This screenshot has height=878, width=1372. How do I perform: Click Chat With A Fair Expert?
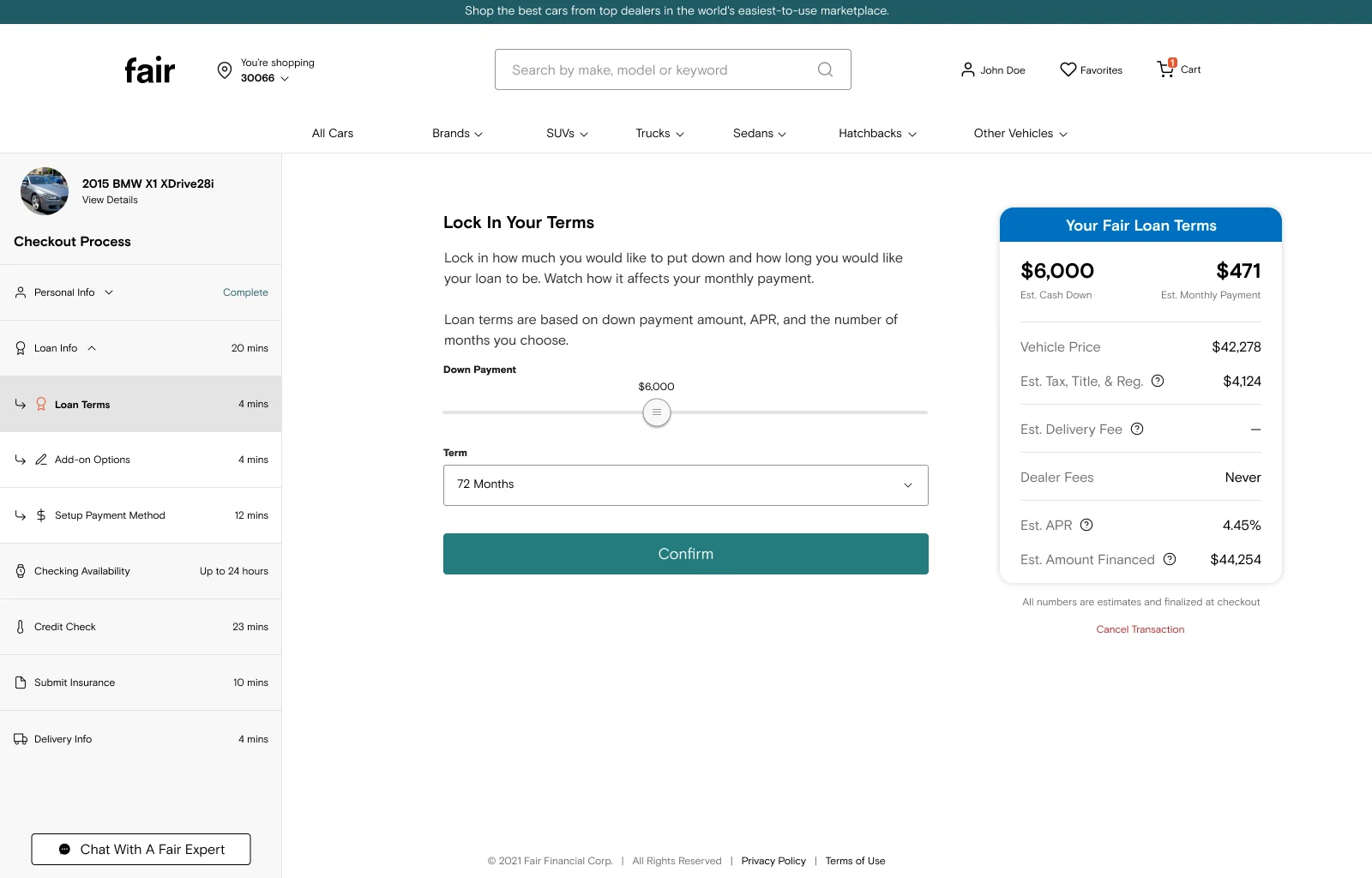pos(141,850)
